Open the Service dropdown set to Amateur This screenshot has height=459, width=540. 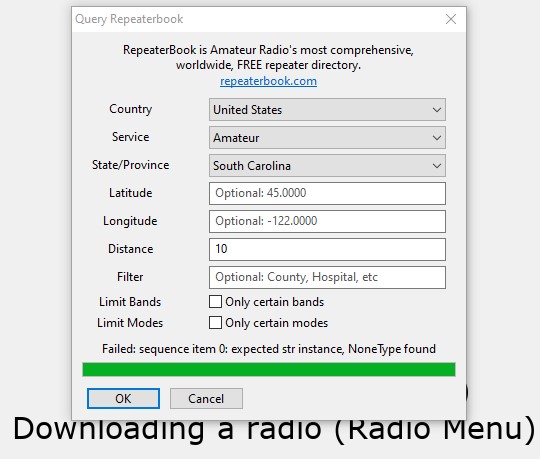pyautogui.click(x=327, y=138)
